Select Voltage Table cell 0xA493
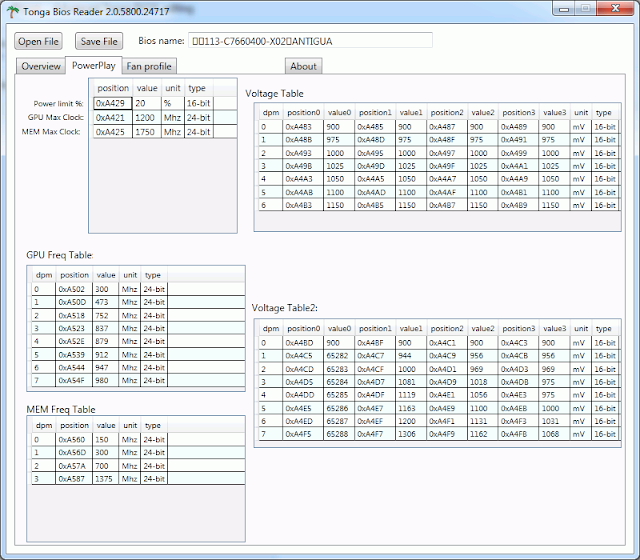Image resolution: width=640 pixels, height=560 pixels. (303, 153)
